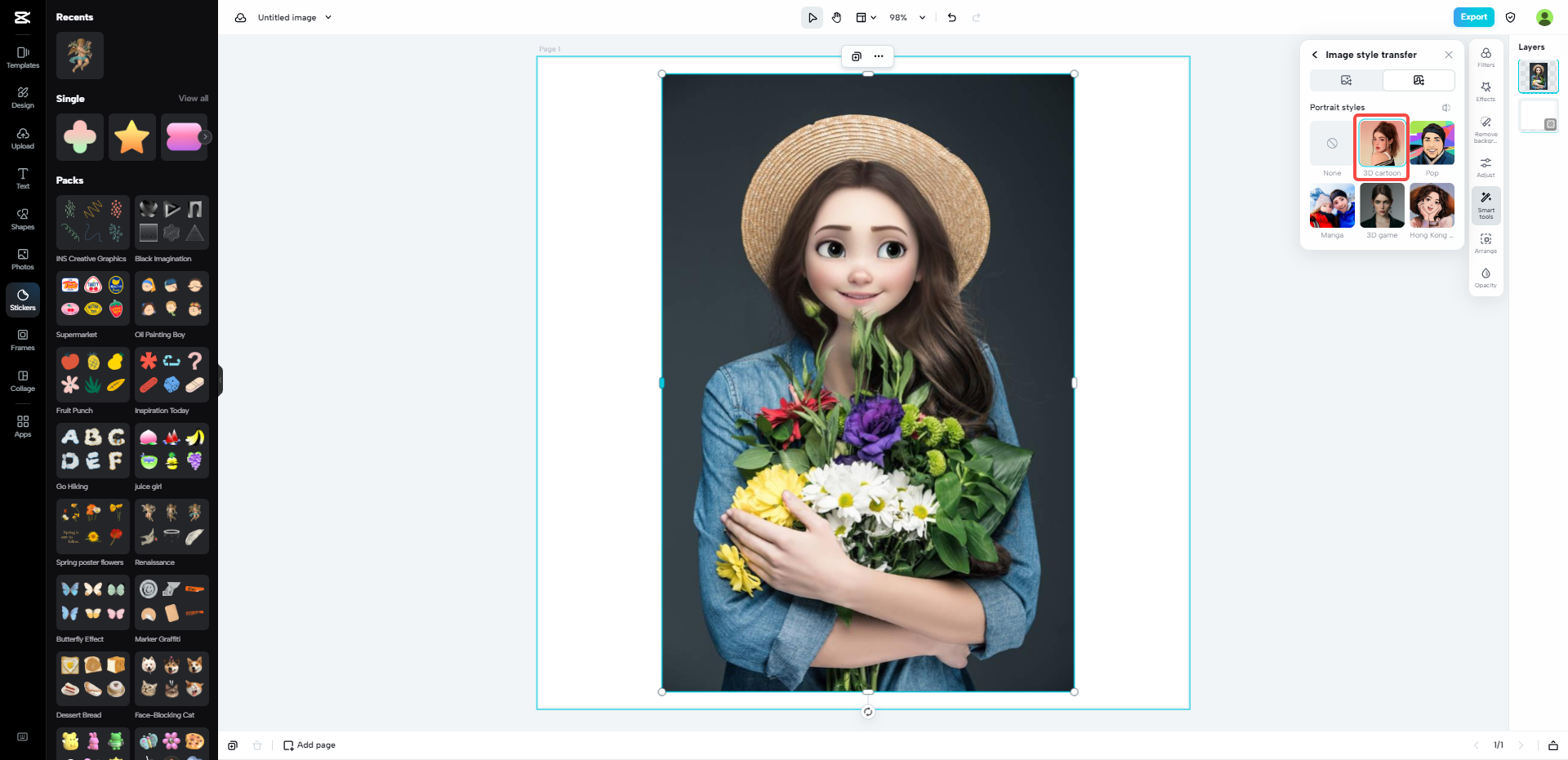Select the Text tool in the sidebar
This screenshot has height=760, width=1568.
tap(23, 179)
